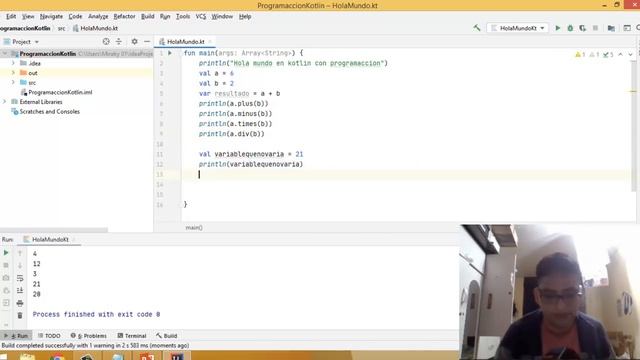640x360 pixels.
Task: Click the camera dump threads icon
Action: click(6, 278)
